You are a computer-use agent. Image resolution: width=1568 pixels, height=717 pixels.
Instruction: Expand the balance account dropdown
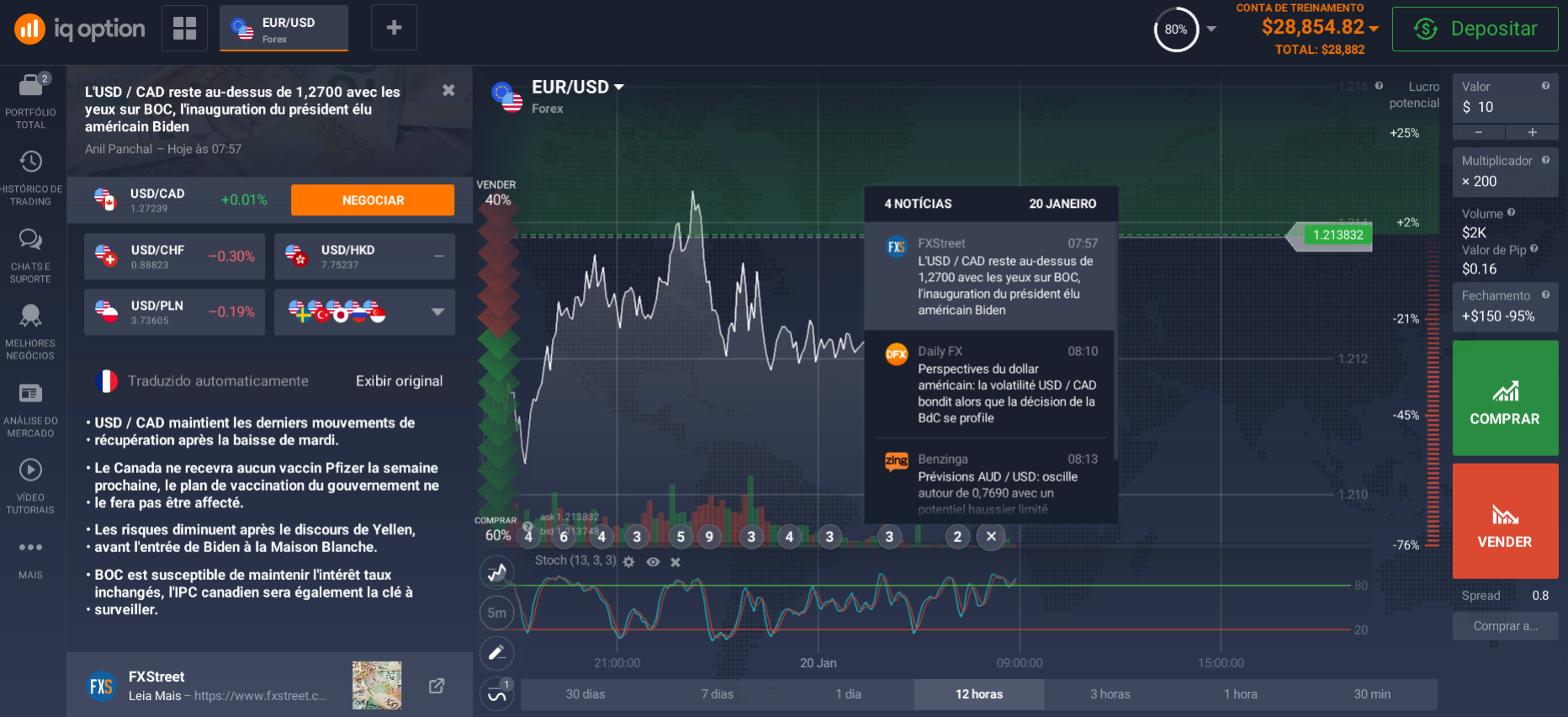point(1375,29)
